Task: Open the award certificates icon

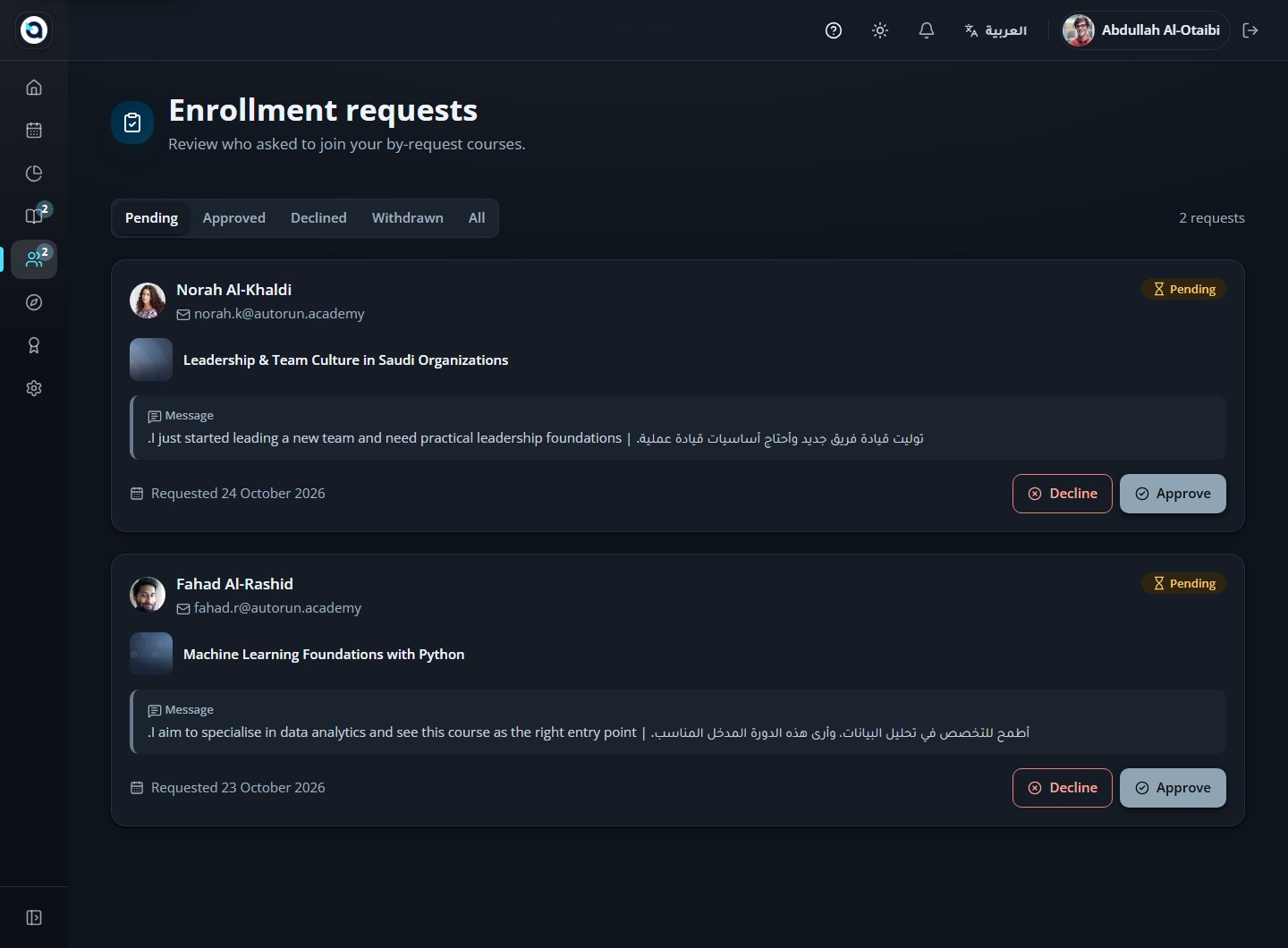Action: pyautogui.click(x=34, y=345)
